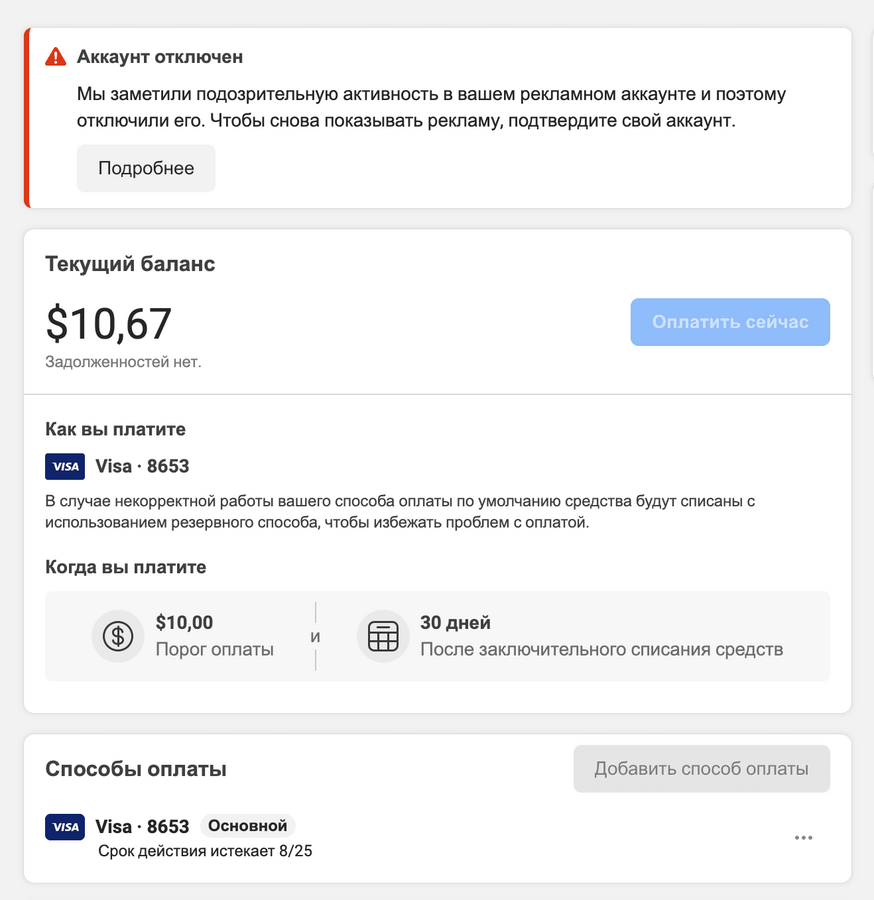
Task: Click the Visa logo in Способы оплаты
Action: coord(65,827)
